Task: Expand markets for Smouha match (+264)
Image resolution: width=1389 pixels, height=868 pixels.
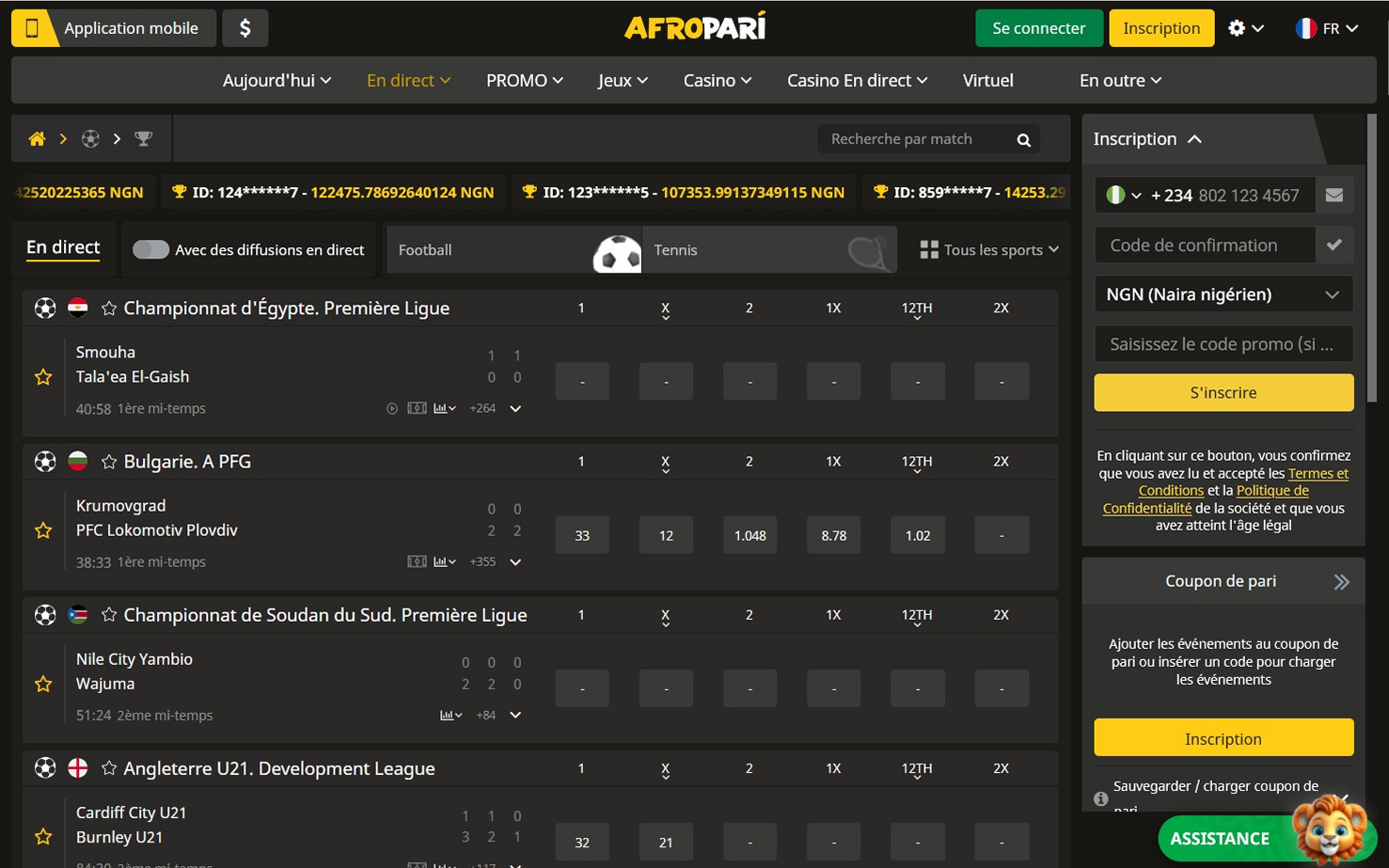Action: (515, 409)
